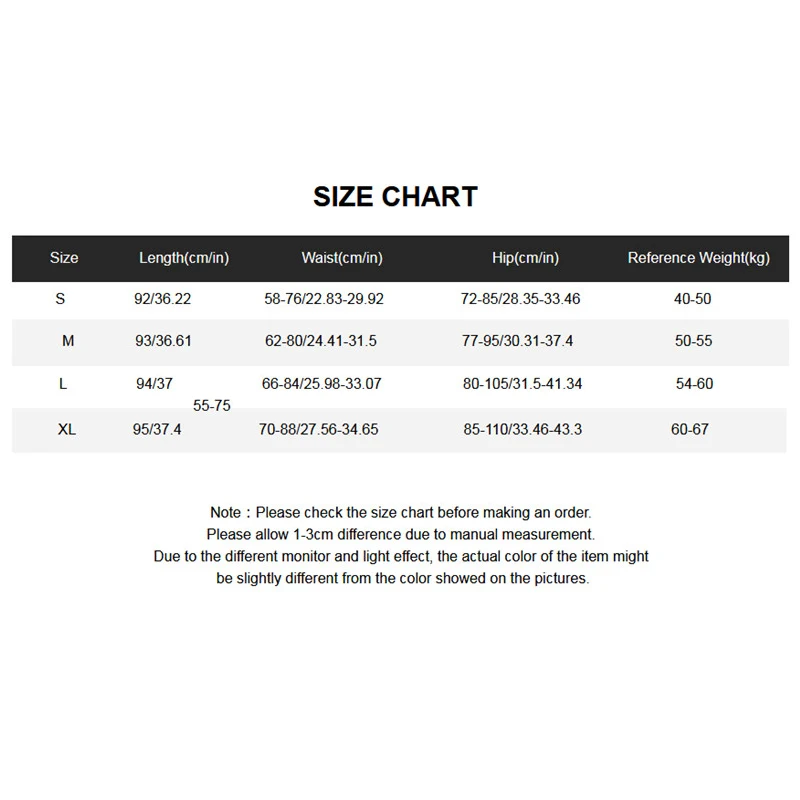Click the stray 55-75 value
Image resolution: width=800 pixels, height=800 pixels.
(x=212, y=406)
